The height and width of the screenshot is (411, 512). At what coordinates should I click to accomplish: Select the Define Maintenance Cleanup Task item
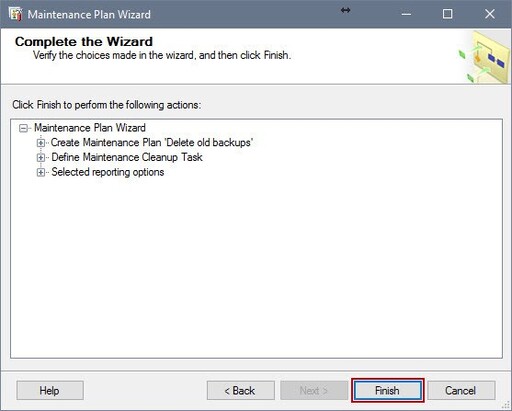127,157
